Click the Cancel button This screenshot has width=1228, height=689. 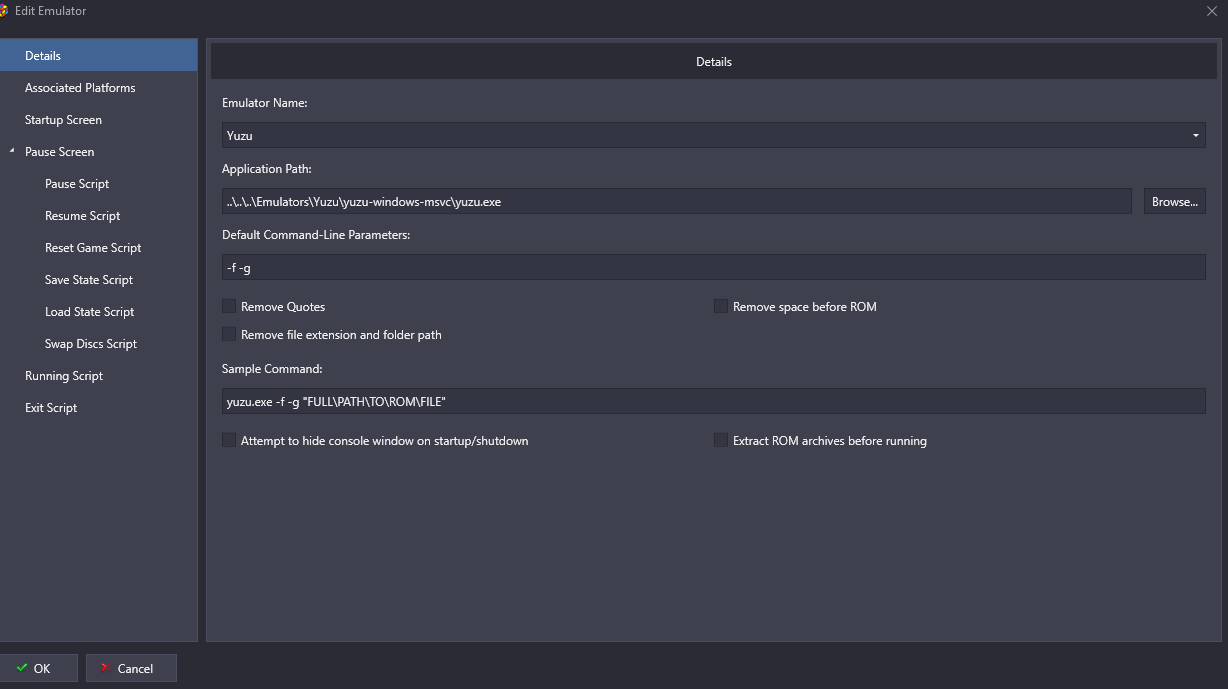tap(131, 668)
